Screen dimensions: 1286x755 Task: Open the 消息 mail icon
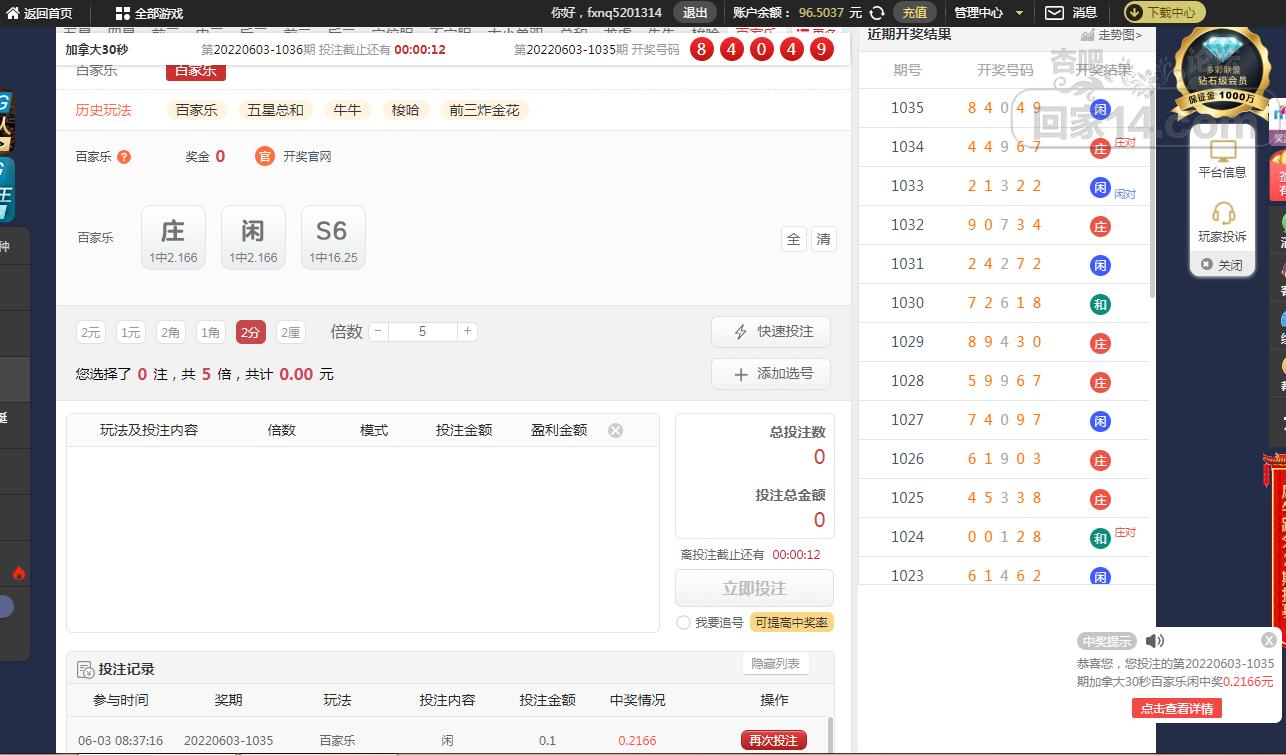1054,13
